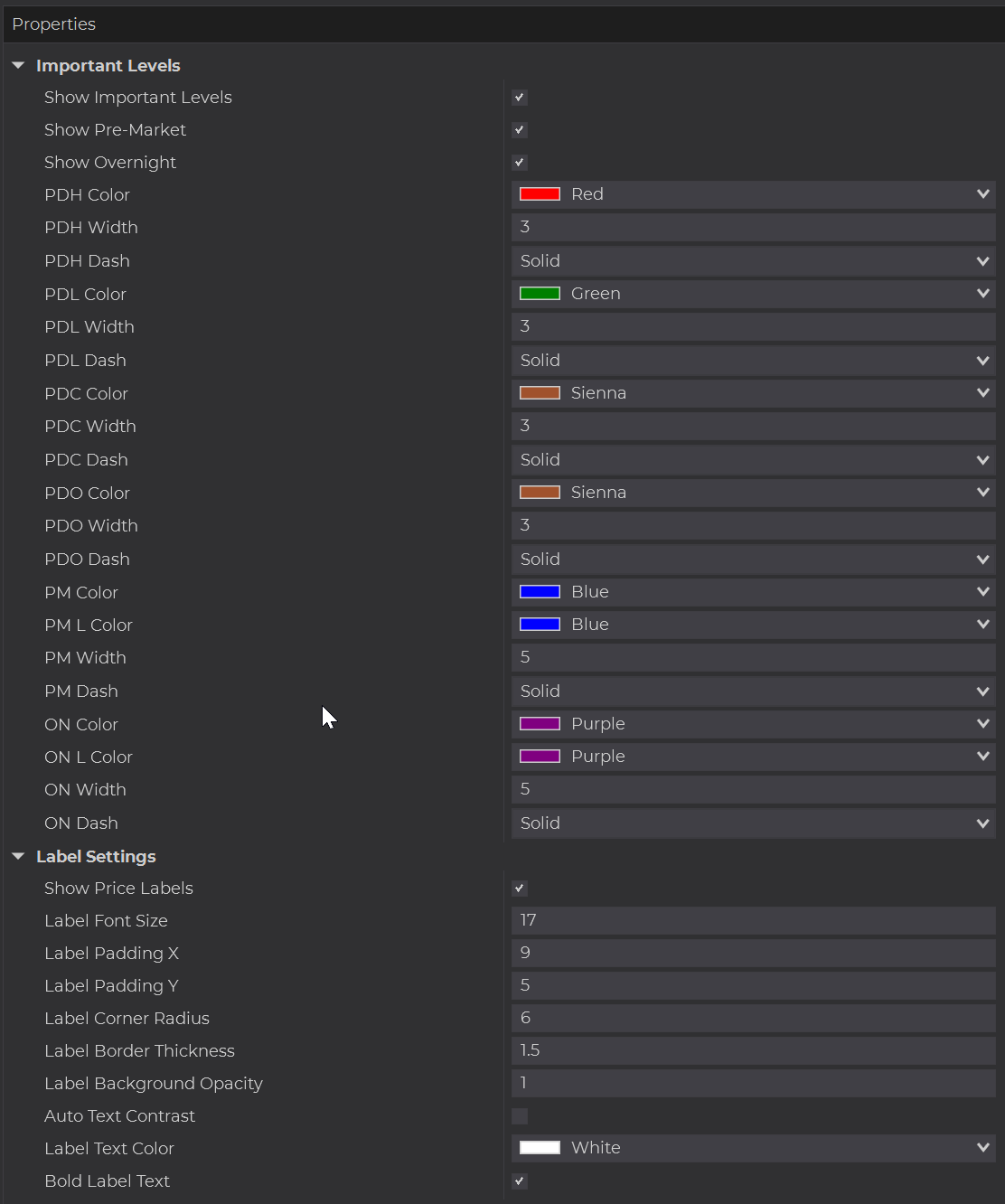Screen dimensions: 1005x1204
Task: Enable the Auto Text Contrast checkbox
Action: pyautogui.click(x=520, y=1116)
